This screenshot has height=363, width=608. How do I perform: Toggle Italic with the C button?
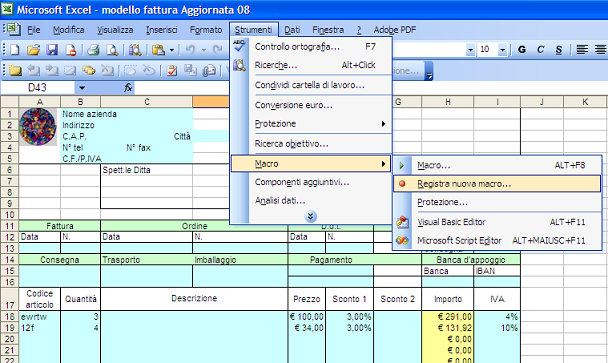pos(541,50)
